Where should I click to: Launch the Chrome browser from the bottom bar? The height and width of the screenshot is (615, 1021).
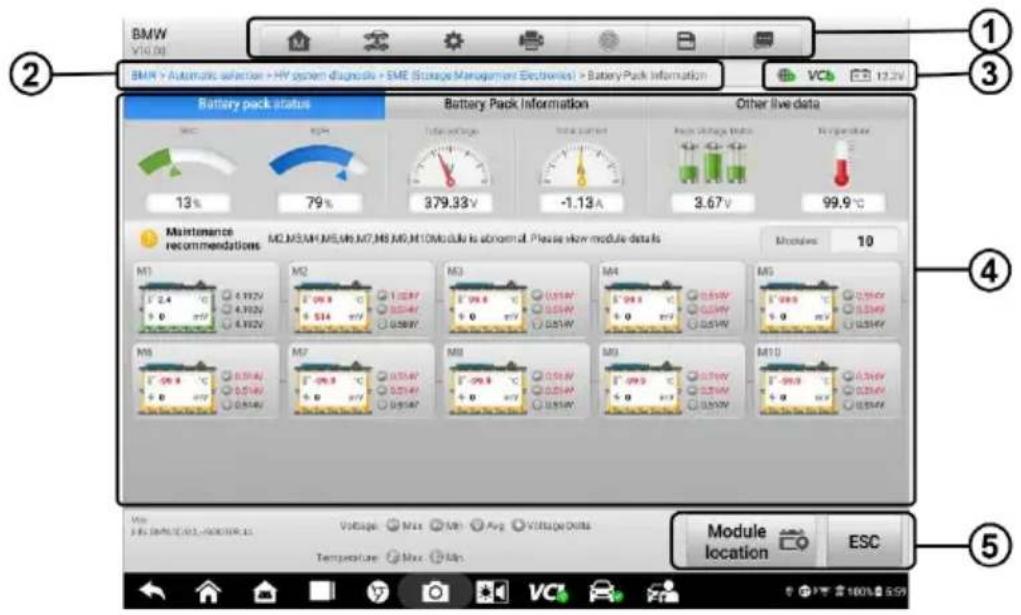(x=378, y=592)
